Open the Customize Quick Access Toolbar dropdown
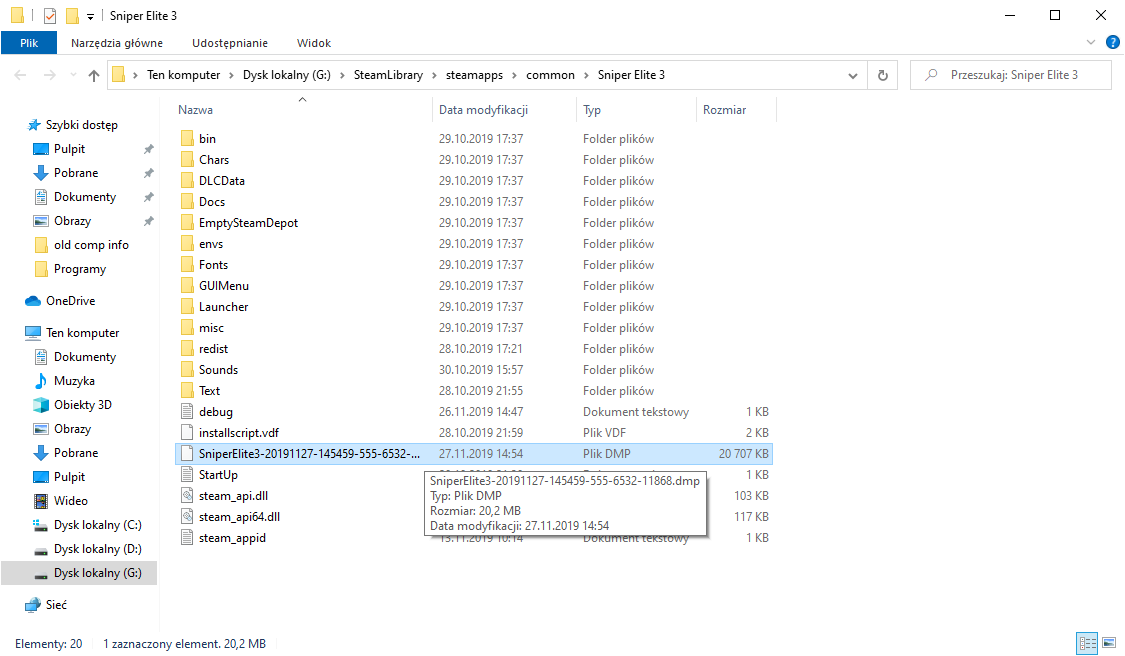 tap(90, 16)
